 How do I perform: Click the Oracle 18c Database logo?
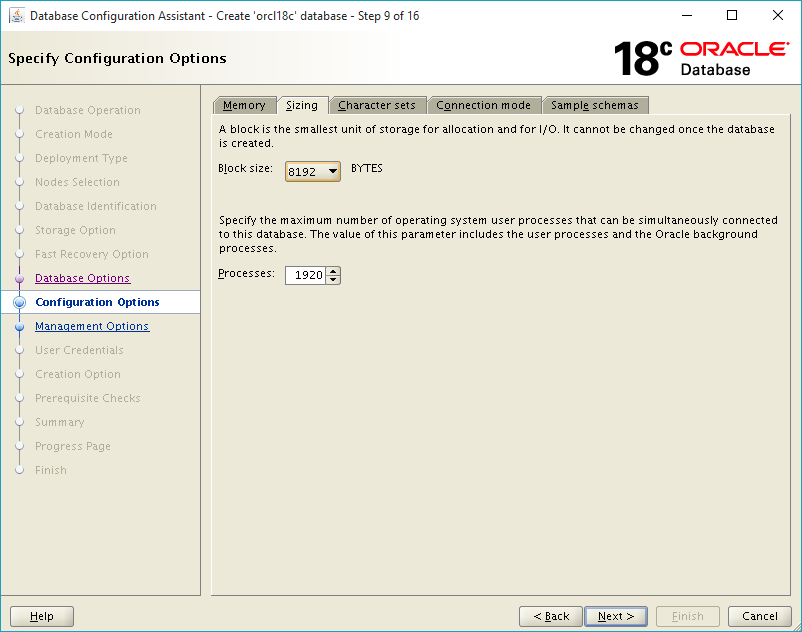pos(702,59)
